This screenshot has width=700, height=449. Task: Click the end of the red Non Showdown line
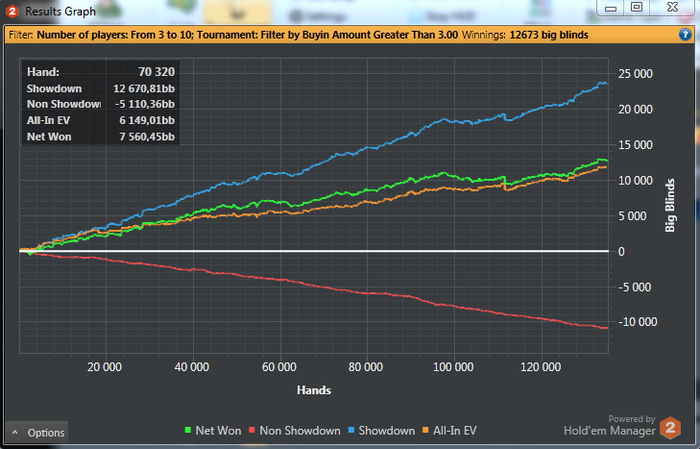606,328
